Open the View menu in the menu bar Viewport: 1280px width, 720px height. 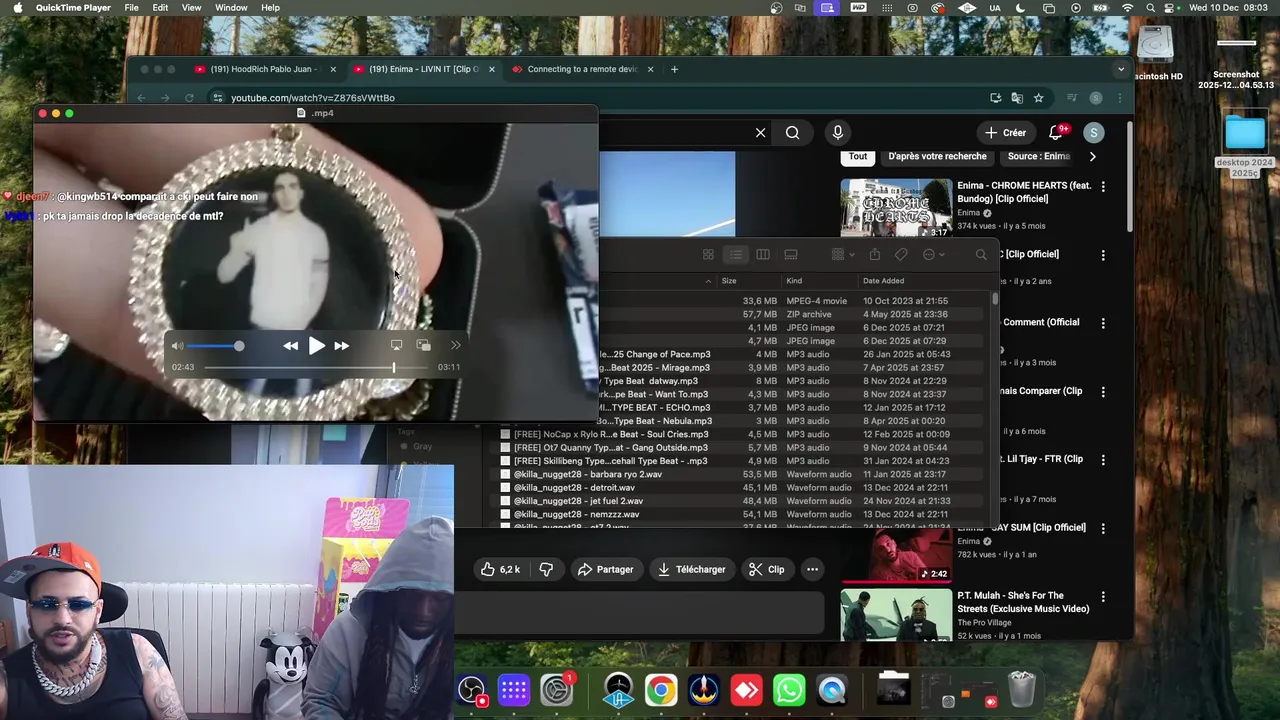[191, 8]
